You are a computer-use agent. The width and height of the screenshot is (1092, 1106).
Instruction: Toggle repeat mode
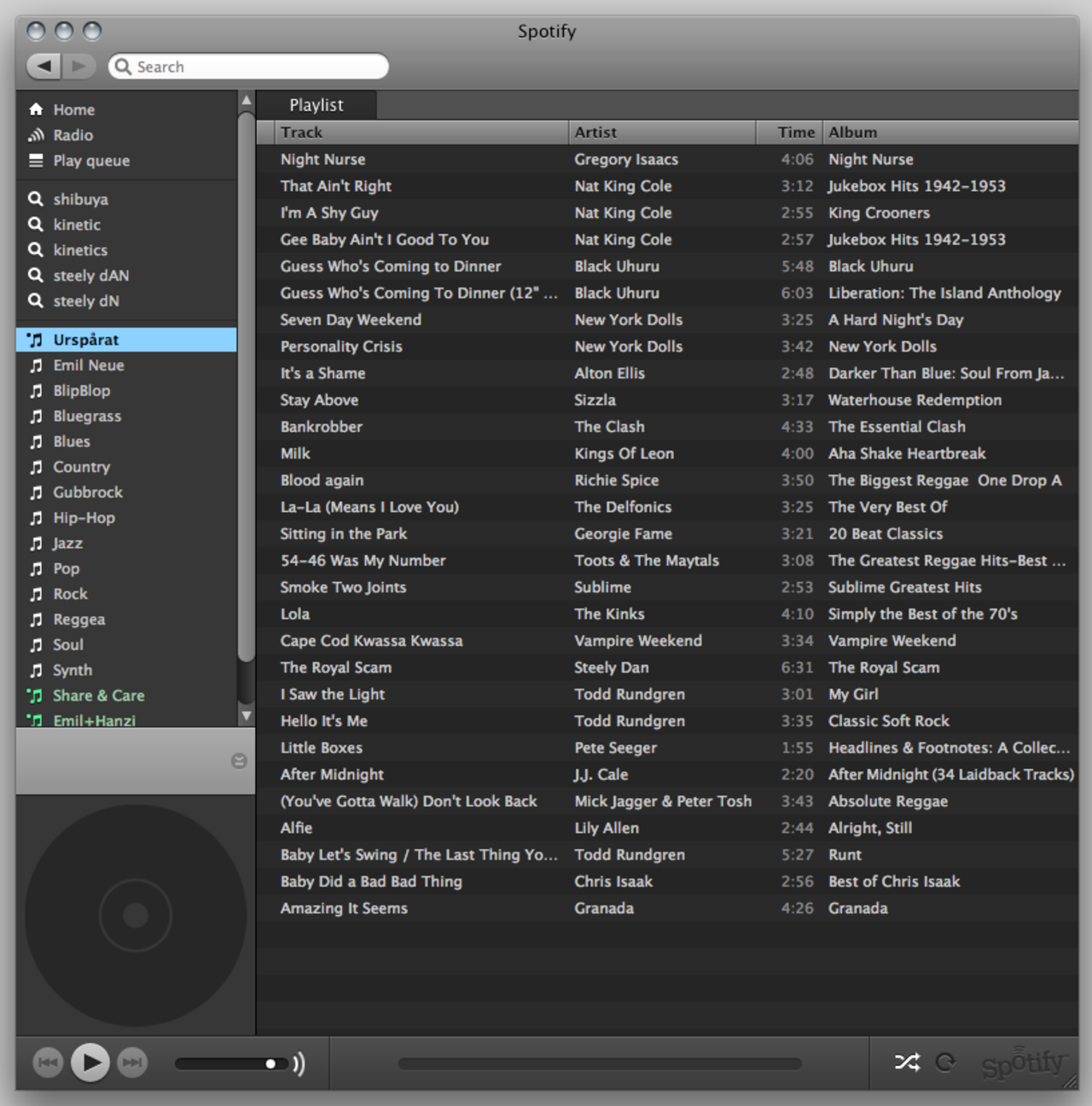tap(947, 1062)
